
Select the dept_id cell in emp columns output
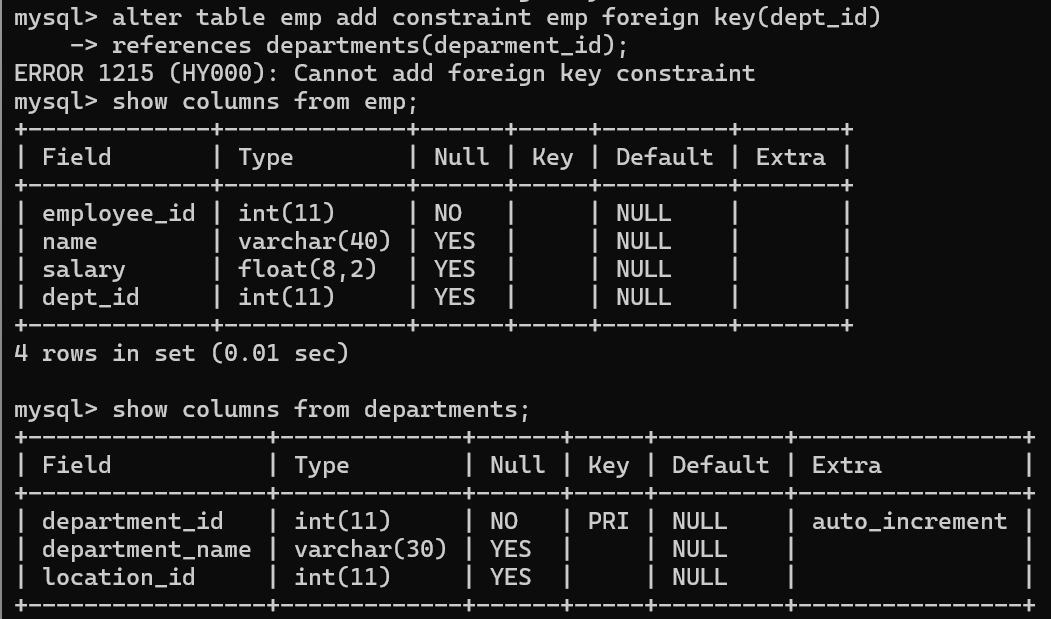[x=91, y=297]
